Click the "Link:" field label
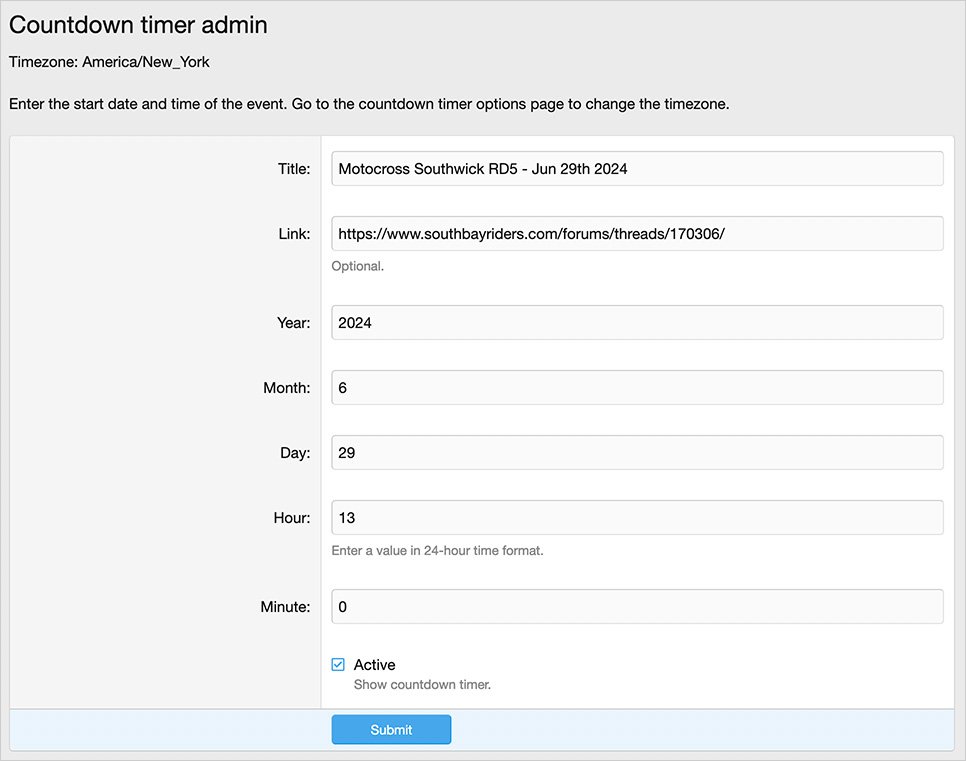 (x=295, y=234)
